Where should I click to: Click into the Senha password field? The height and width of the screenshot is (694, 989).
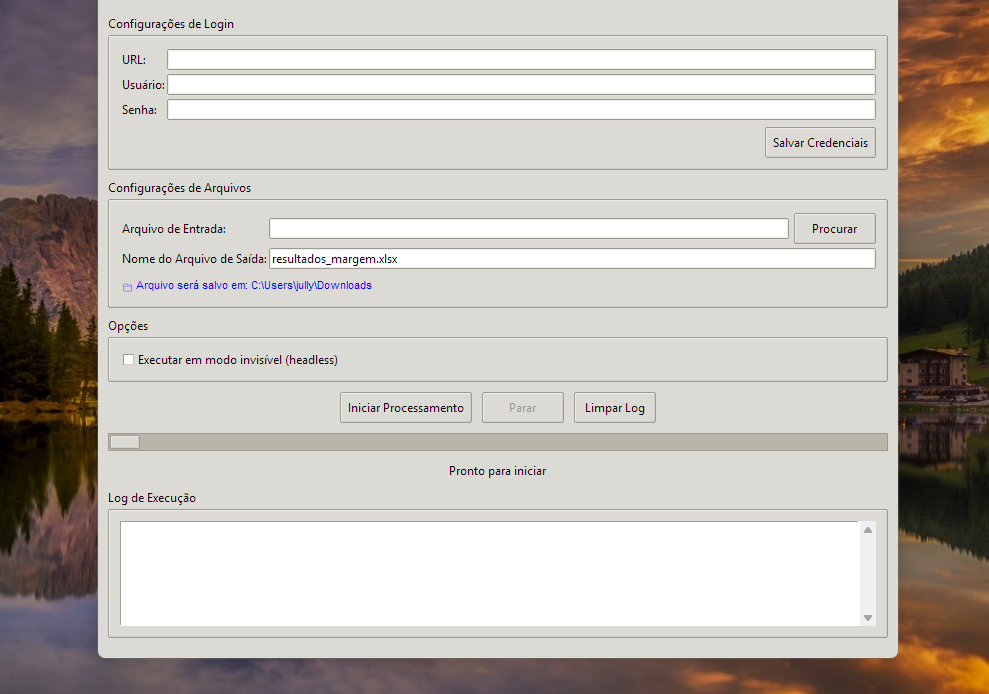(x=521, y=110)
